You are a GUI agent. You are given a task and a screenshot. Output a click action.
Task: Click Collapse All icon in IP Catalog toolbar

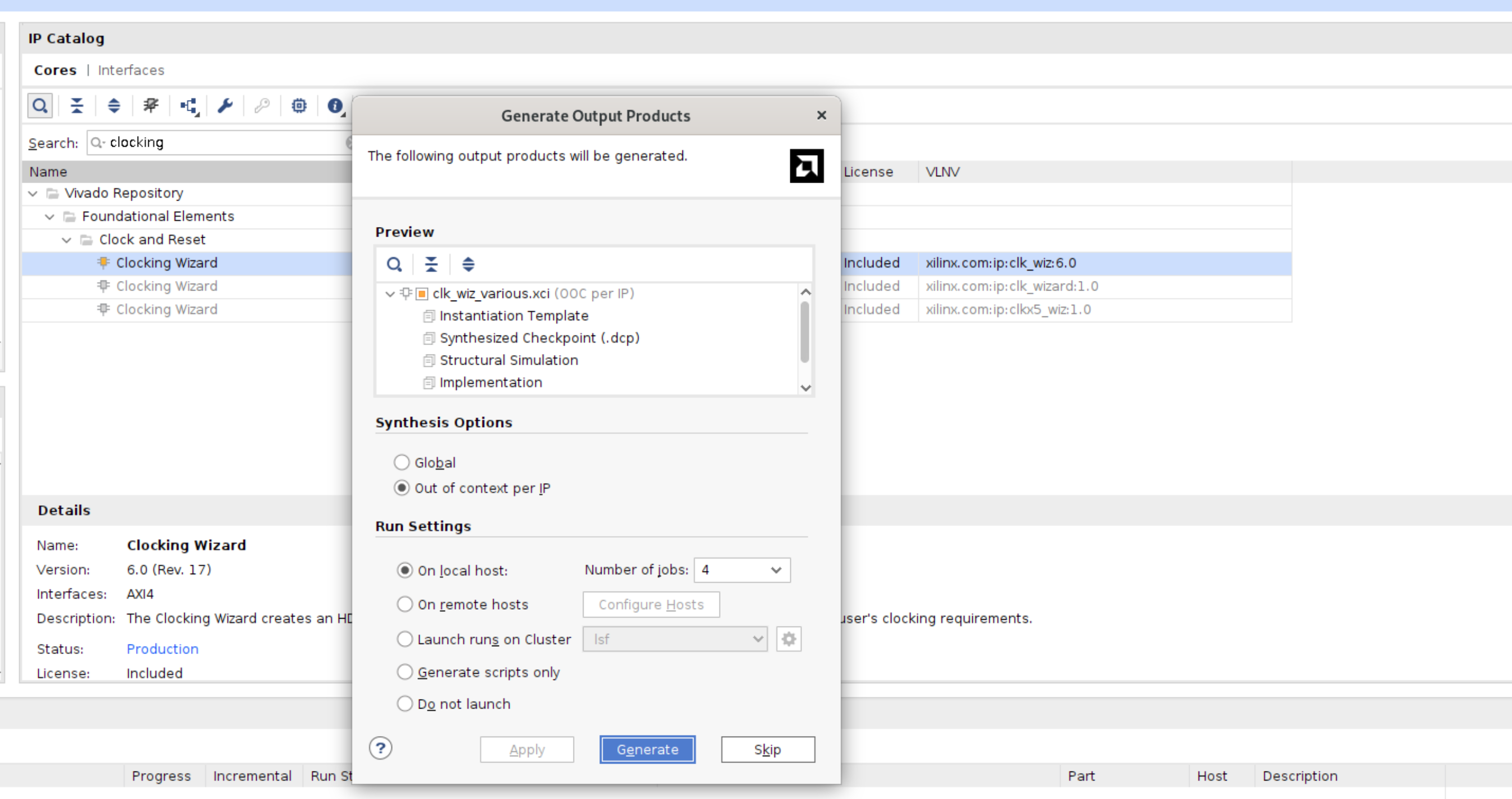click(x=77, y=106)
